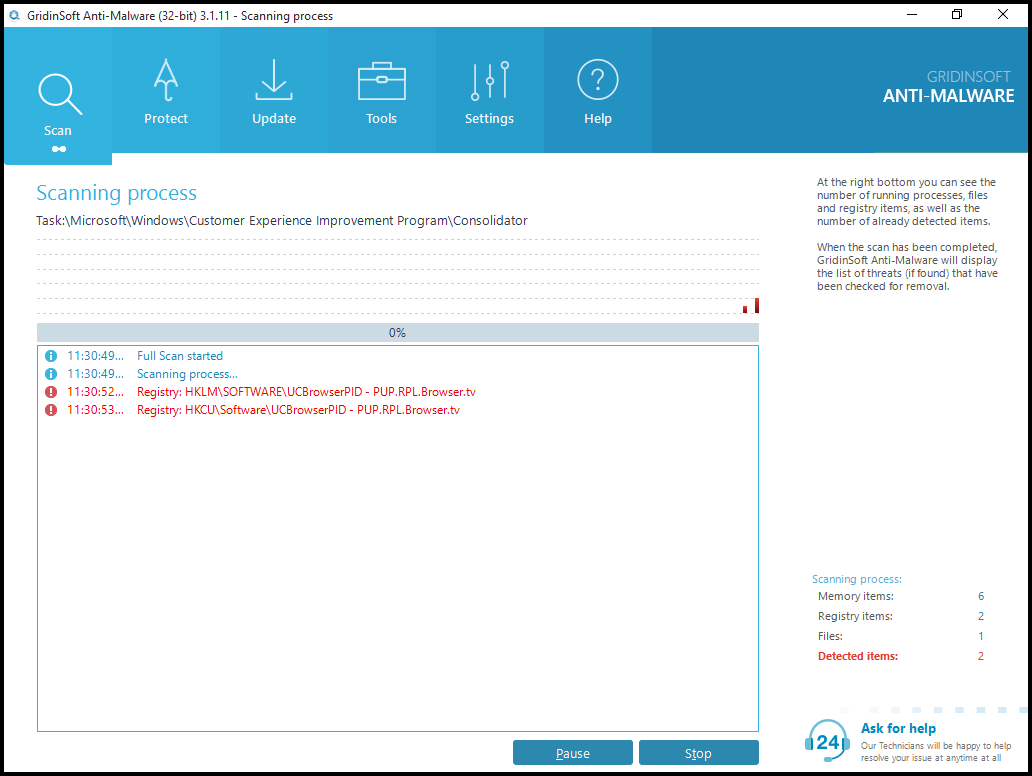This screenshot has width=1032, height=776.
Task: Close the Anti-Malware window
Action: click(1003, 14)
